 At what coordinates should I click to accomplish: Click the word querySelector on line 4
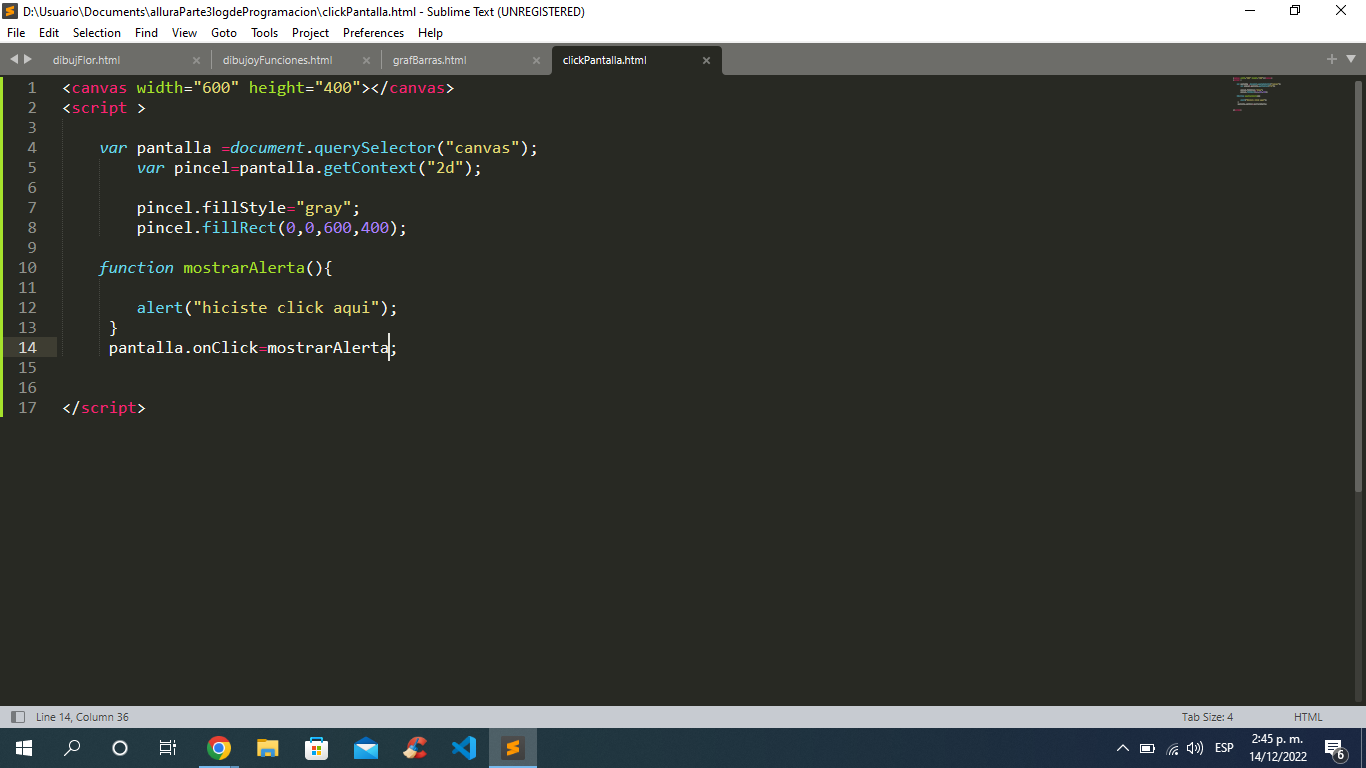click(x=375, y=148)
